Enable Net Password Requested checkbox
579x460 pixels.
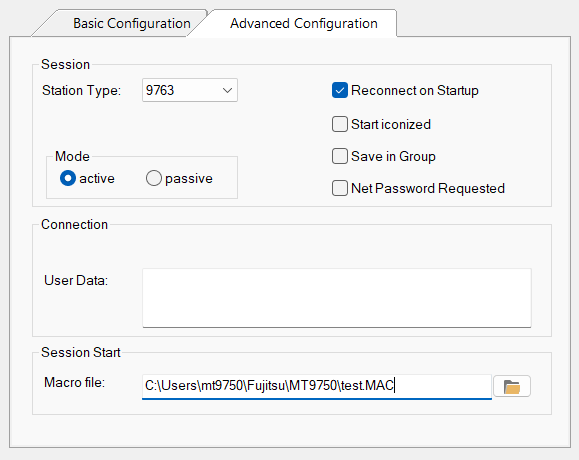340,188
